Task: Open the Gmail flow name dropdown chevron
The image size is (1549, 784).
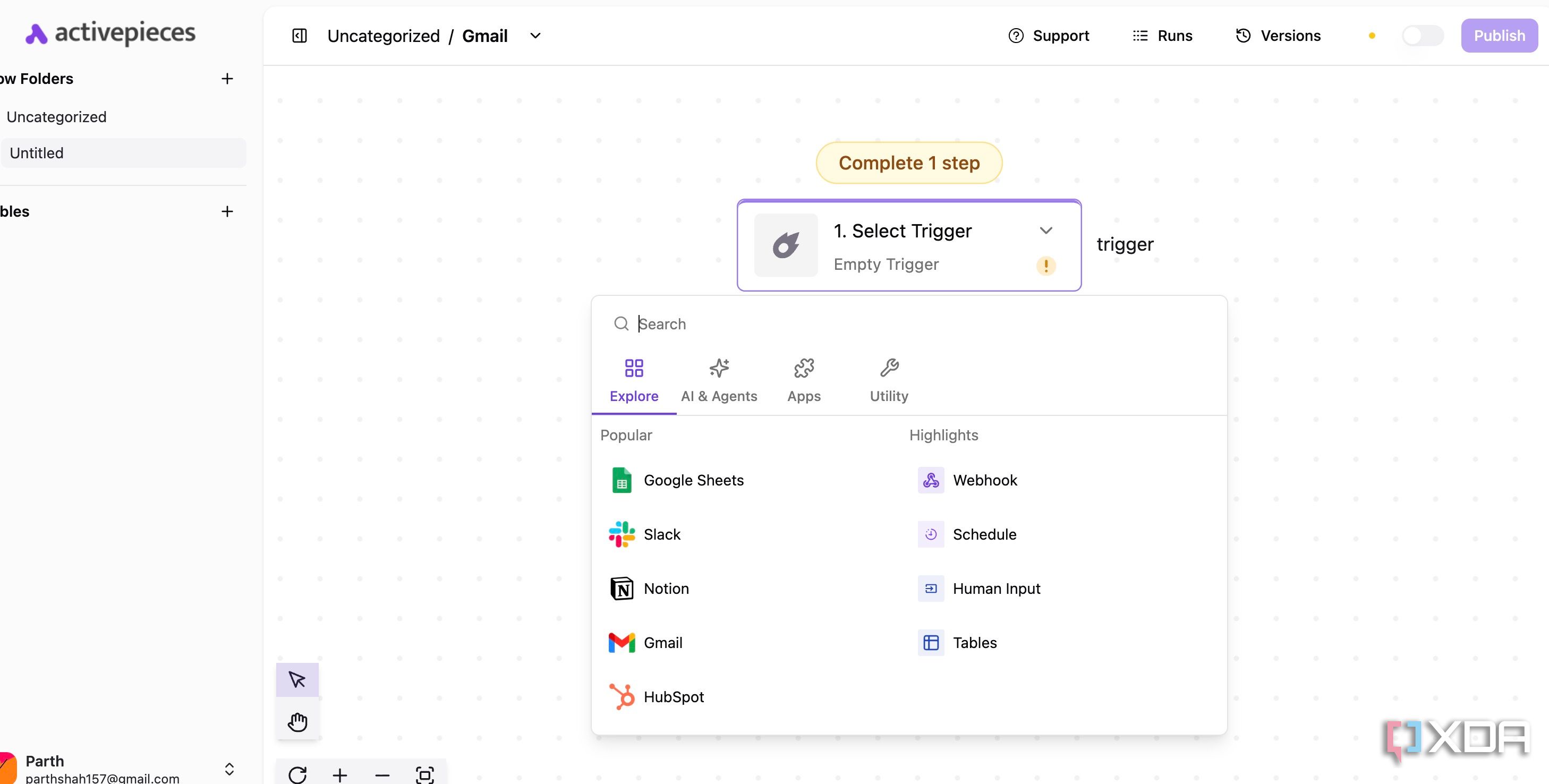Action: (535, 36)
